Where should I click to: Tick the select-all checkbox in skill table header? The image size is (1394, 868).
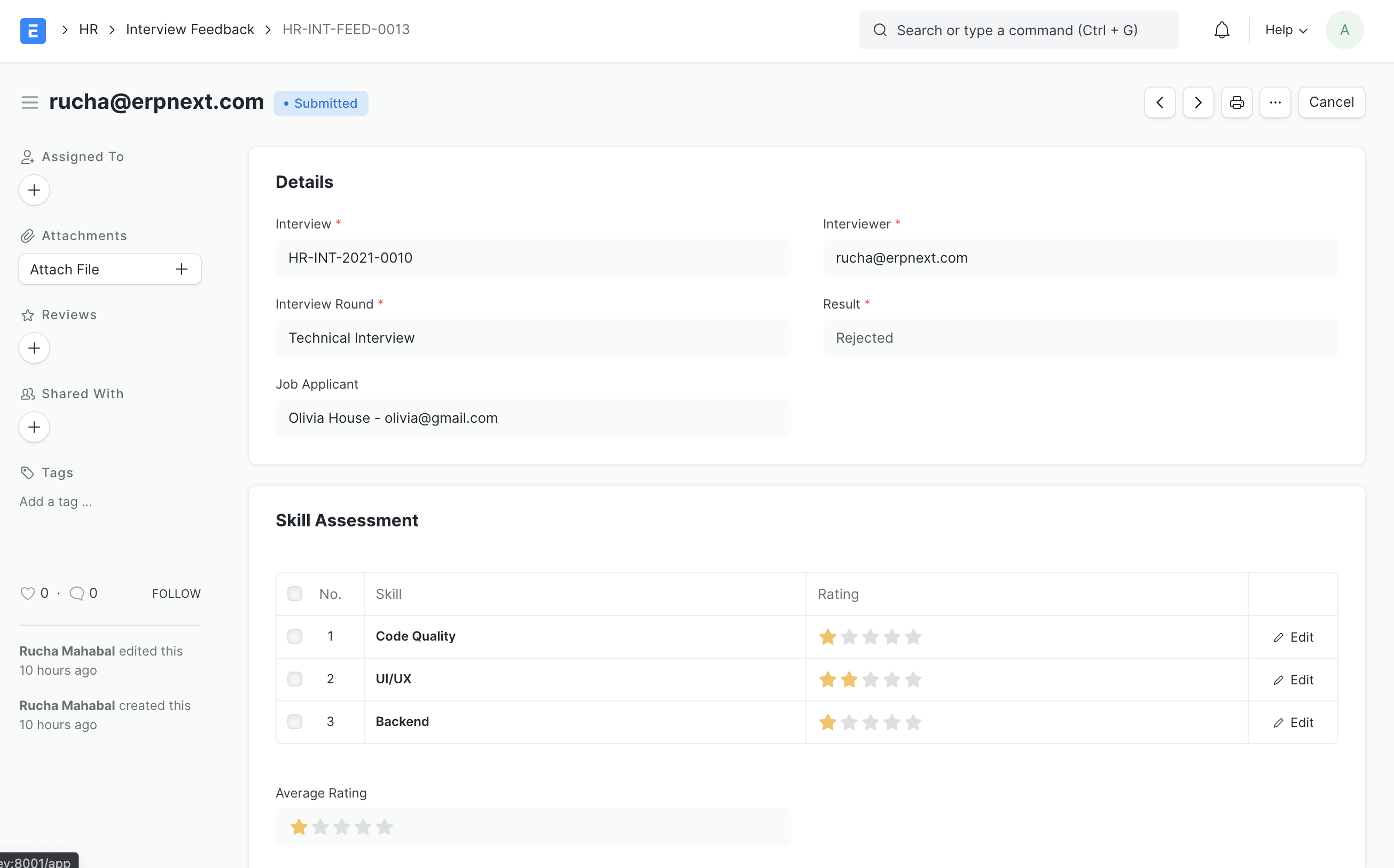click(295, 594)
